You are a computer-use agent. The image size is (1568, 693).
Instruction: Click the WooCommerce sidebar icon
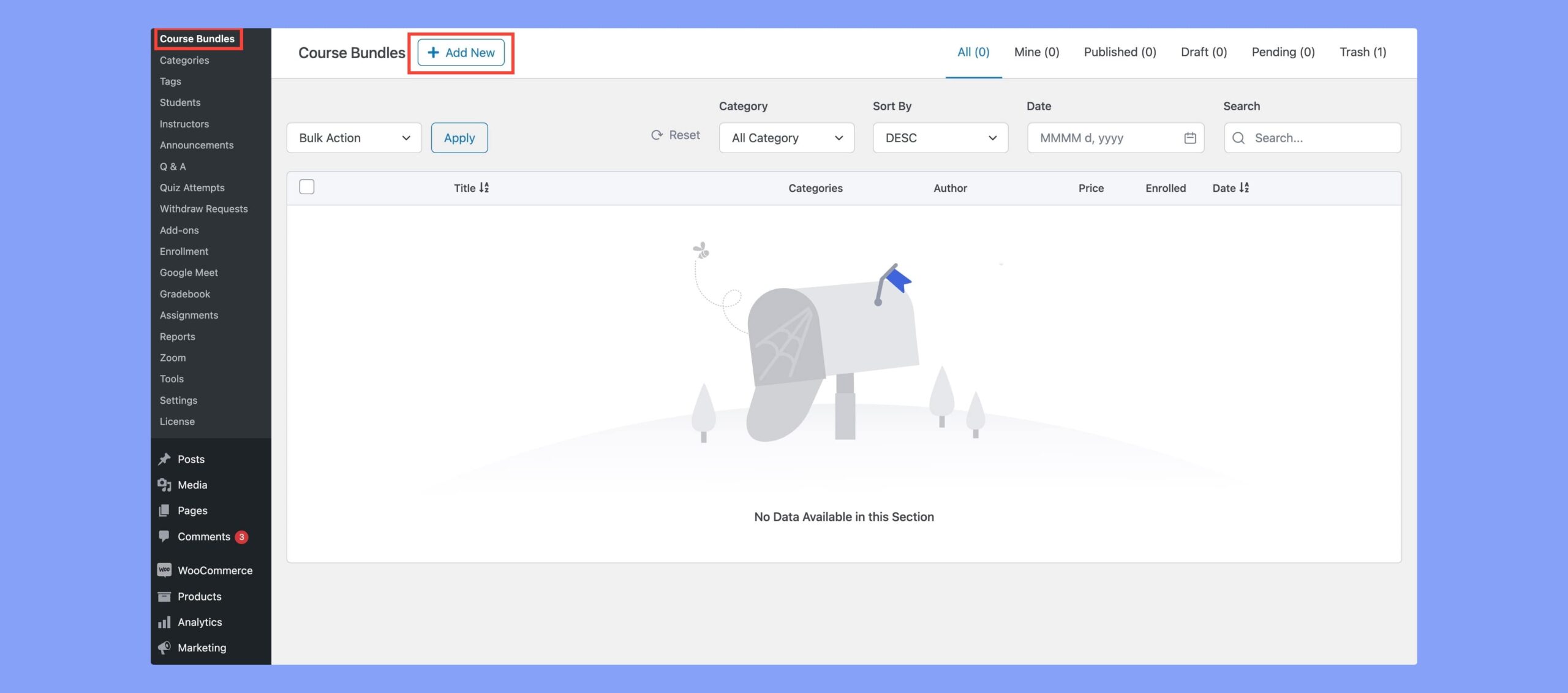(163, 570)
